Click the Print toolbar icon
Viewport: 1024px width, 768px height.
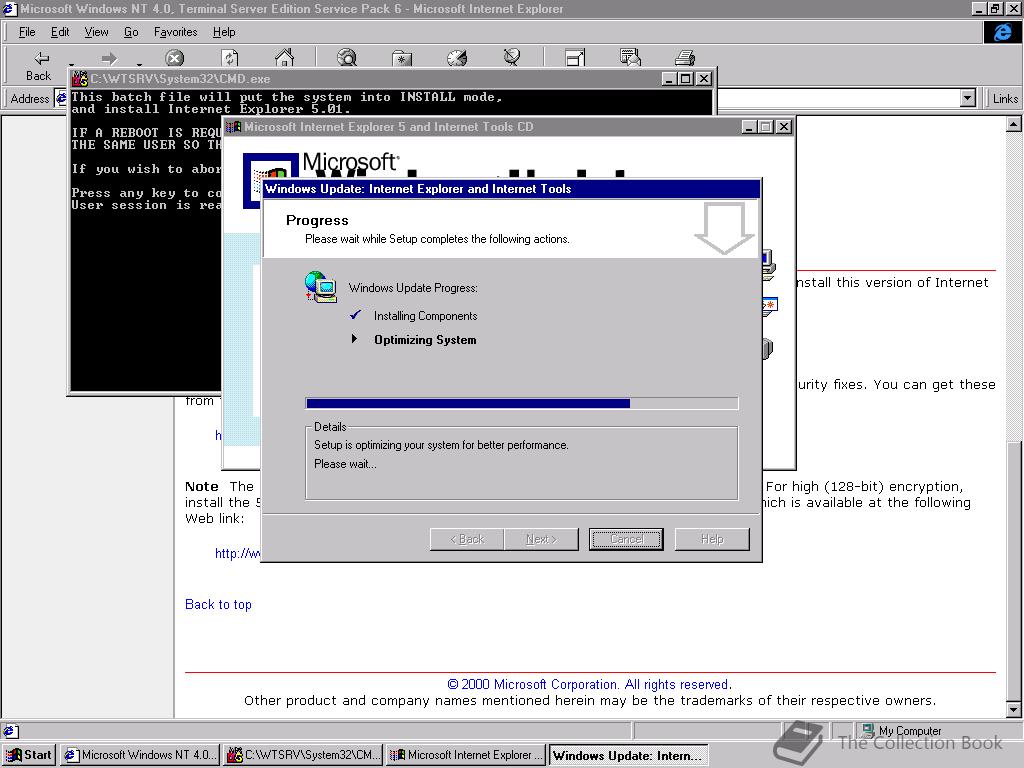pos(685,58)
